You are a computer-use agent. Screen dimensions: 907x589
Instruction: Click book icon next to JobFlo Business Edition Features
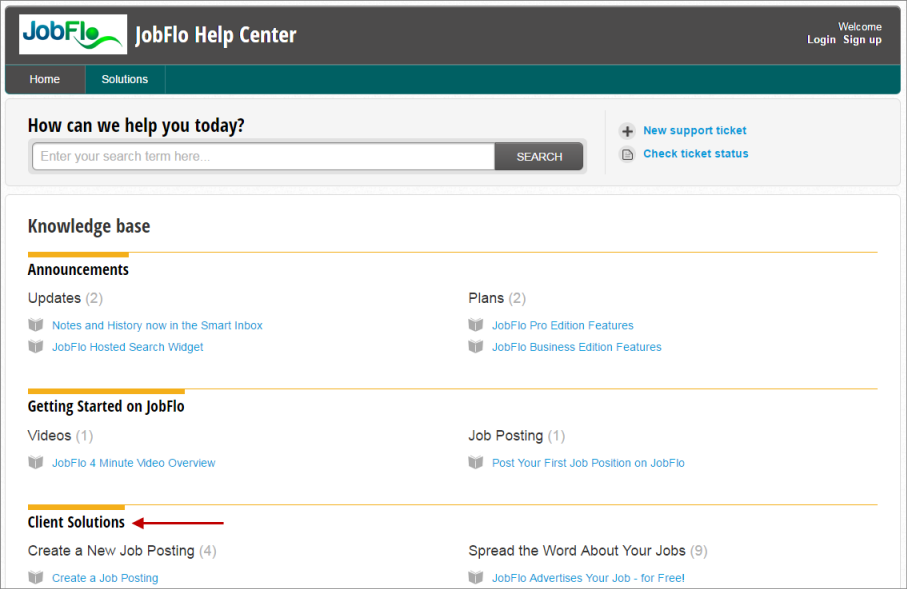pos(475,346)
